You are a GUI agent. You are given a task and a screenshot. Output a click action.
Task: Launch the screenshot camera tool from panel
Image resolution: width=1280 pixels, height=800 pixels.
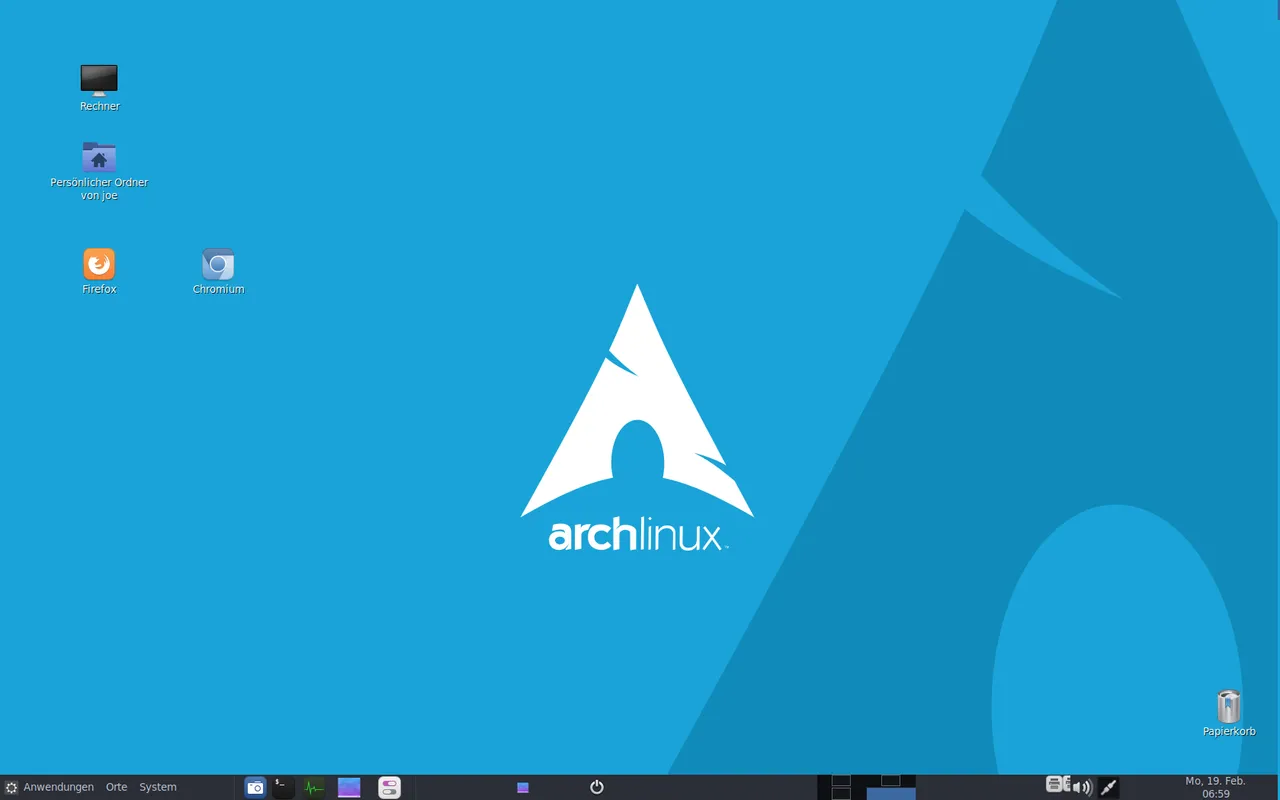[x=255, y=787]
